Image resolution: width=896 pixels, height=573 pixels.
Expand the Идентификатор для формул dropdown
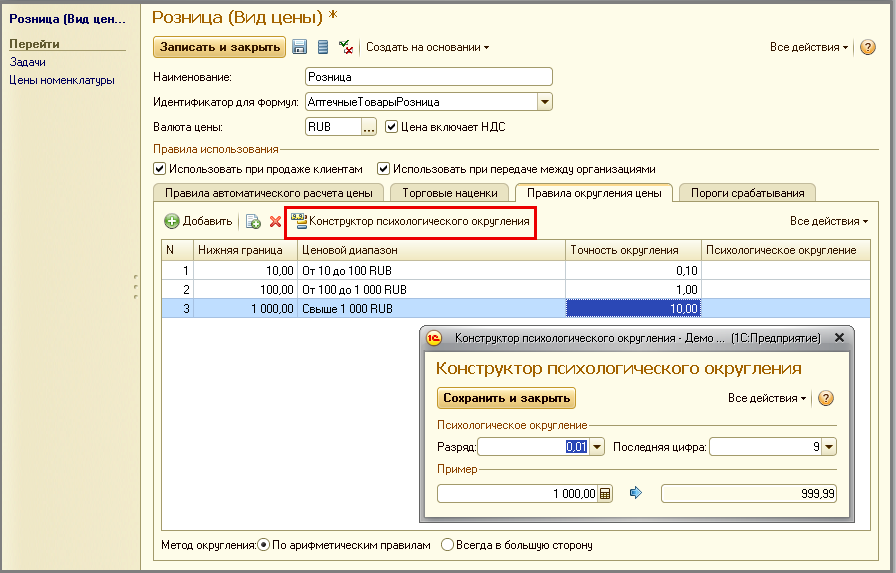pyautogui.click(x=545, y=102)
